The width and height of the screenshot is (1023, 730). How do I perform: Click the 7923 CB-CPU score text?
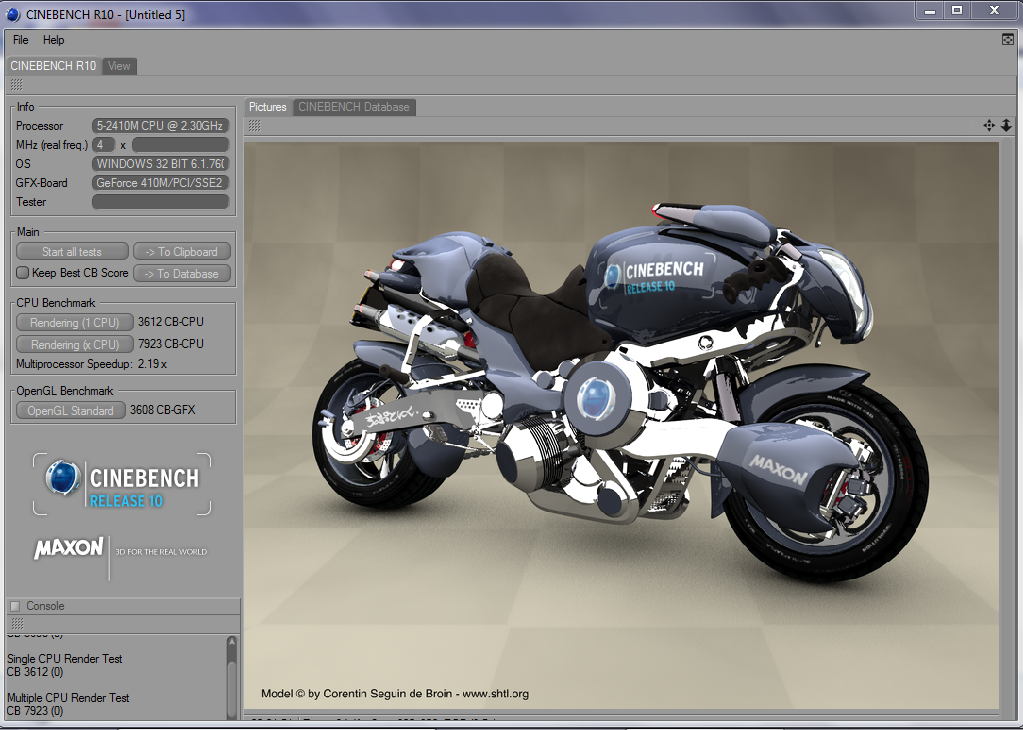point(170,344)
